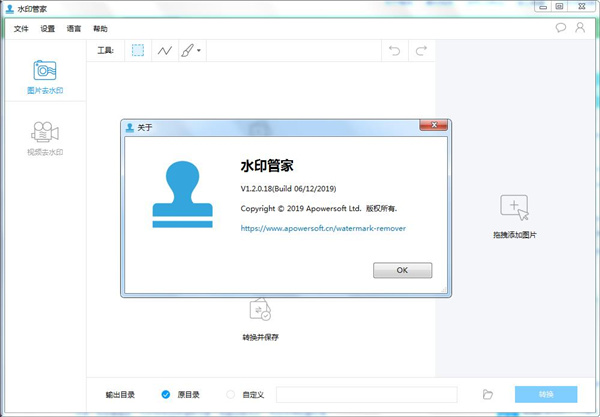Select the polygon line selection tool

(x=164, y=50)
